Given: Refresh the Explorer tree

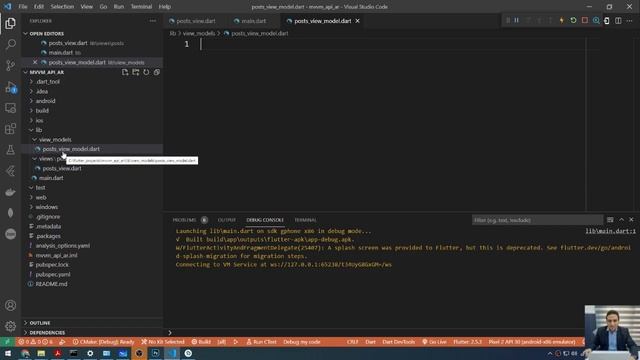Looking at the screenshot, I should pos(146,72).
